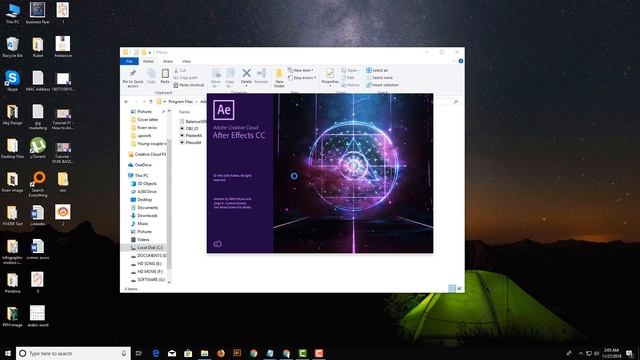Click the Windows Start button
Image resolution: width=640 pixels, height=360 pixels.
pyautogui.click(x=8, y=353)
